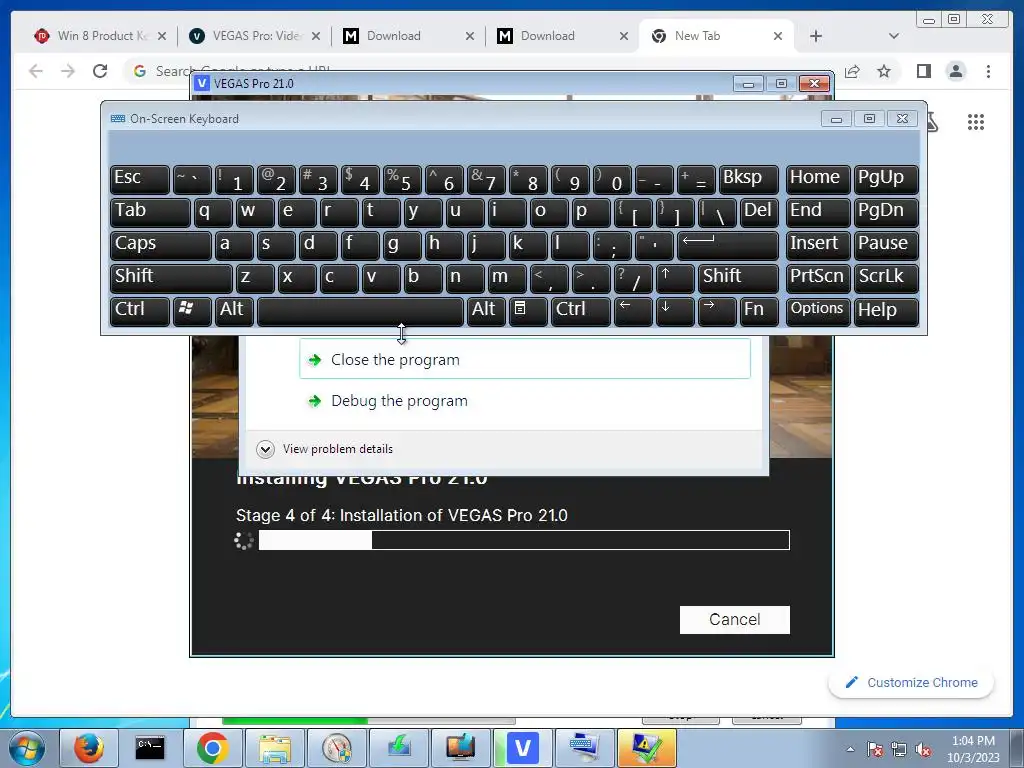This screenshot has height=768, width=1024.
Task: Open the VEGAS Pro taskbar icon
Action: [x=522, y=748]
